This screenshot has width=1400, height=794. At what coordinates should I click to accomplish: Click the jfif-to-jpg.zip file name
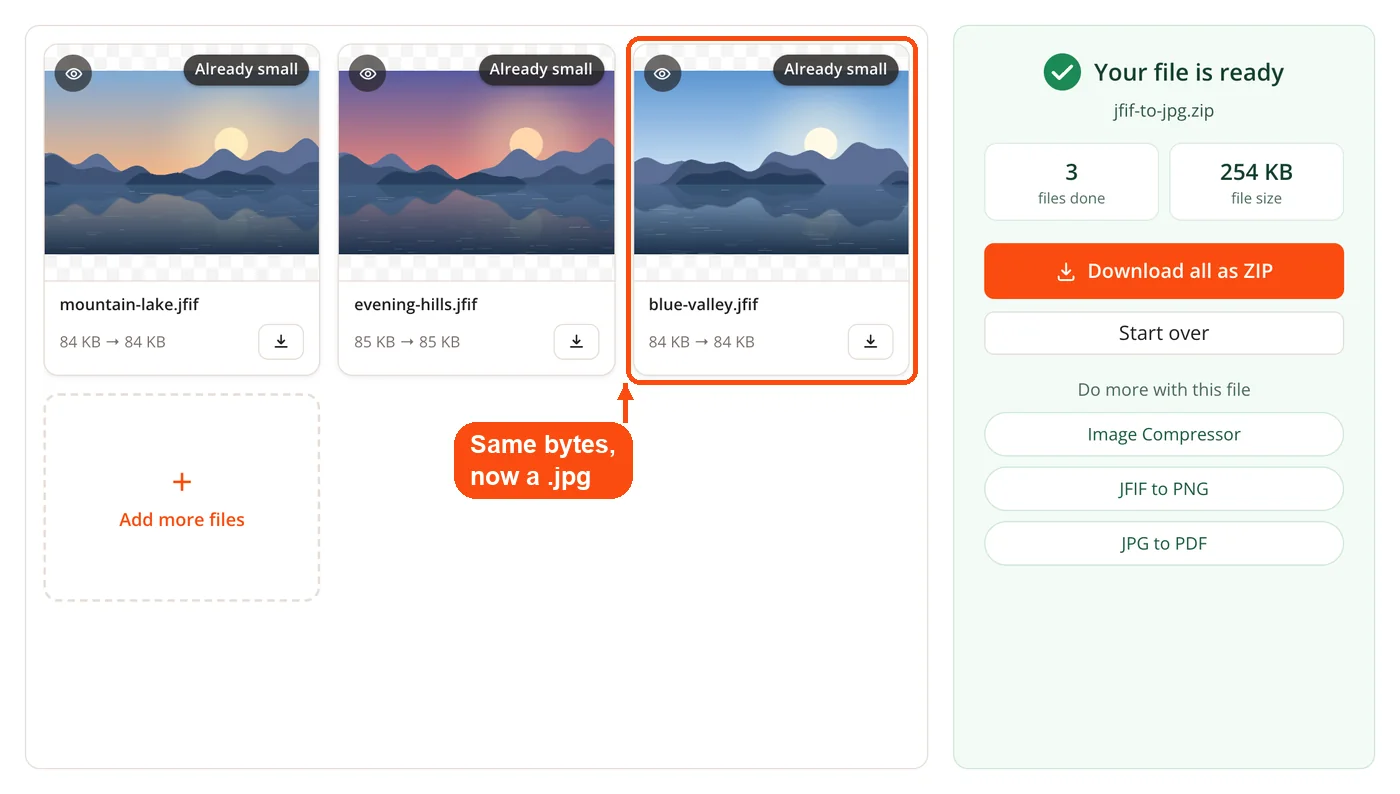click(x=1164, y=111)
